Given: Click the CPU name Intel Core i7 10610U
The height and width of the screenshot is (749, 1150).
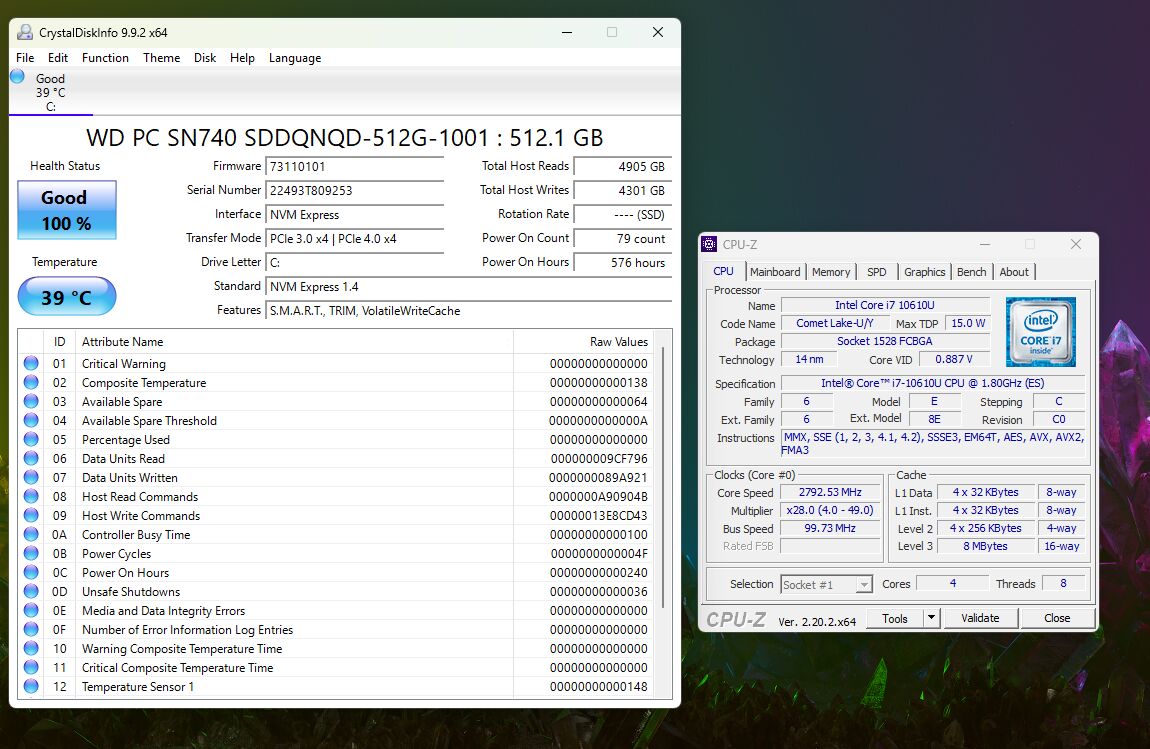Looking at the screenshot, I should click(885, 305).
